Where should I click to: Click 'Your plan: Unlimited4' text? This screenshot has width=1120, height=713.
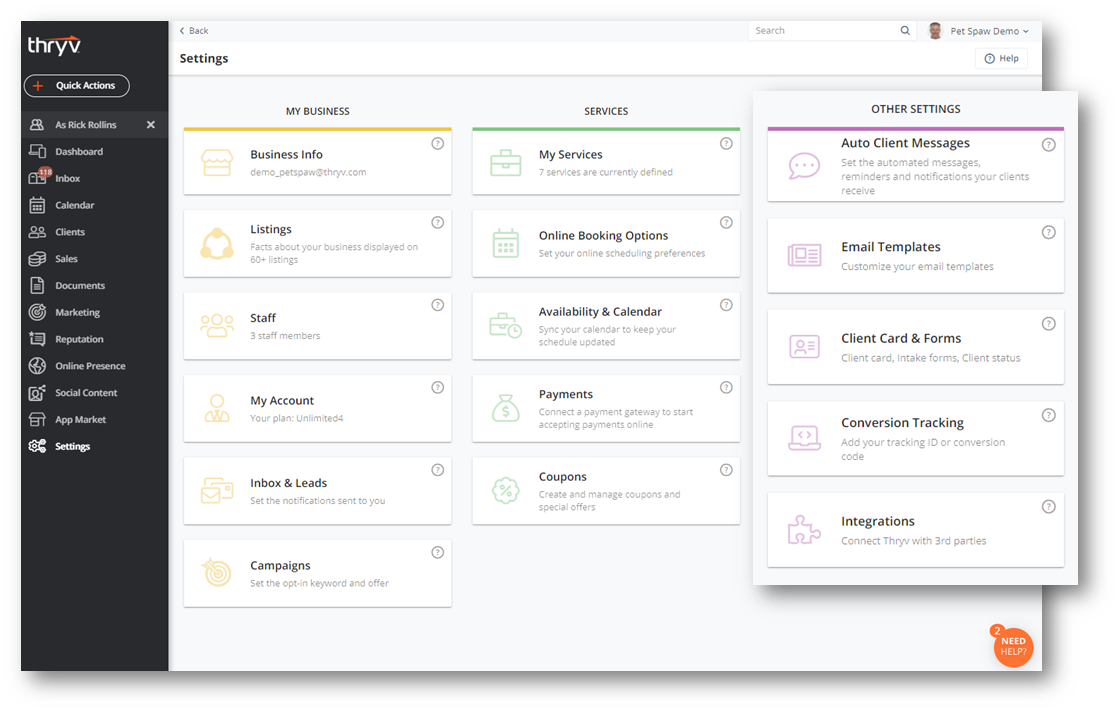pos(296,418)
